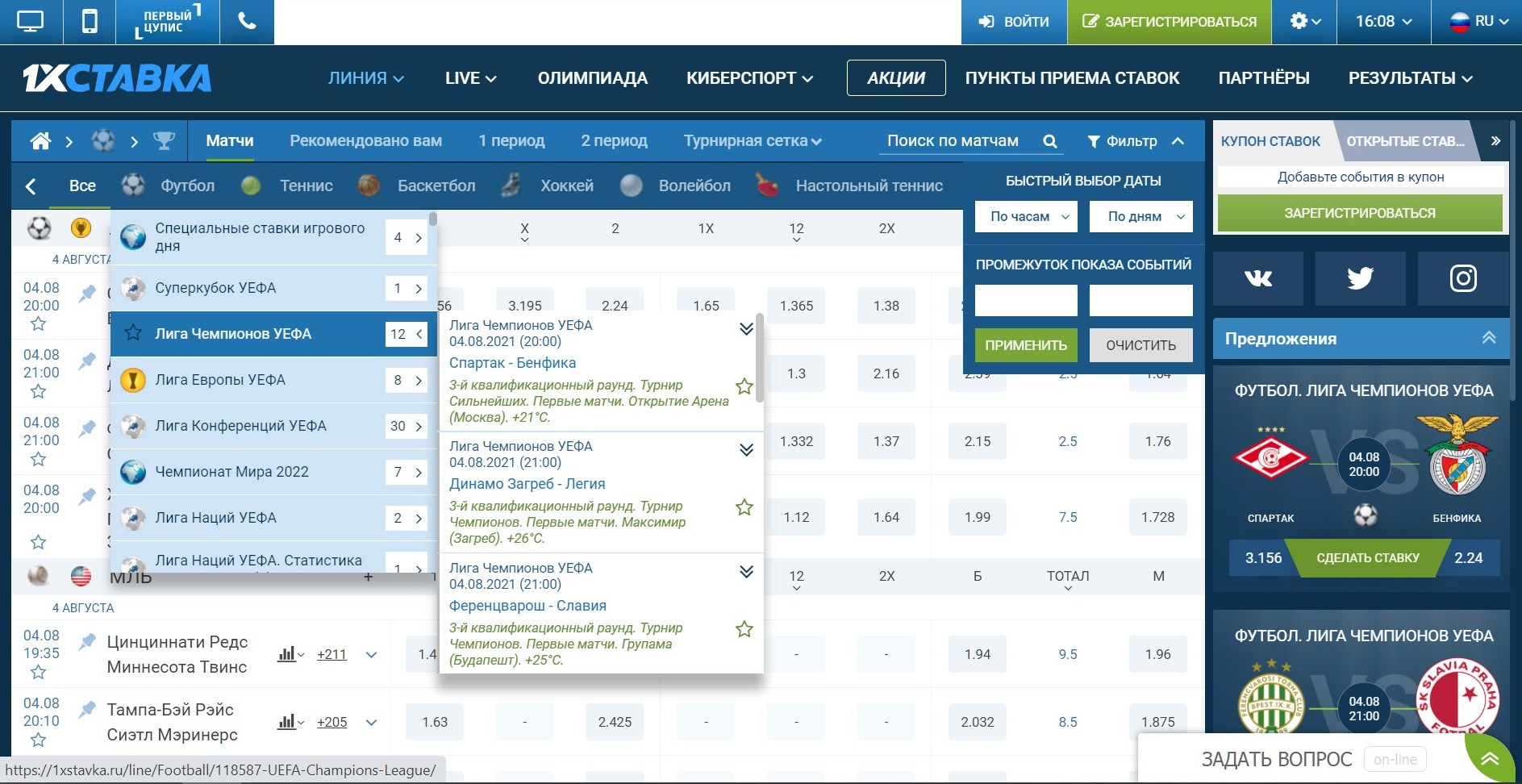Click СДЕЛАТЬ СТАВКУ for Спартак - Бенфика
Viewport: 1522px width, 784px height.
(x=1367, y=558)
